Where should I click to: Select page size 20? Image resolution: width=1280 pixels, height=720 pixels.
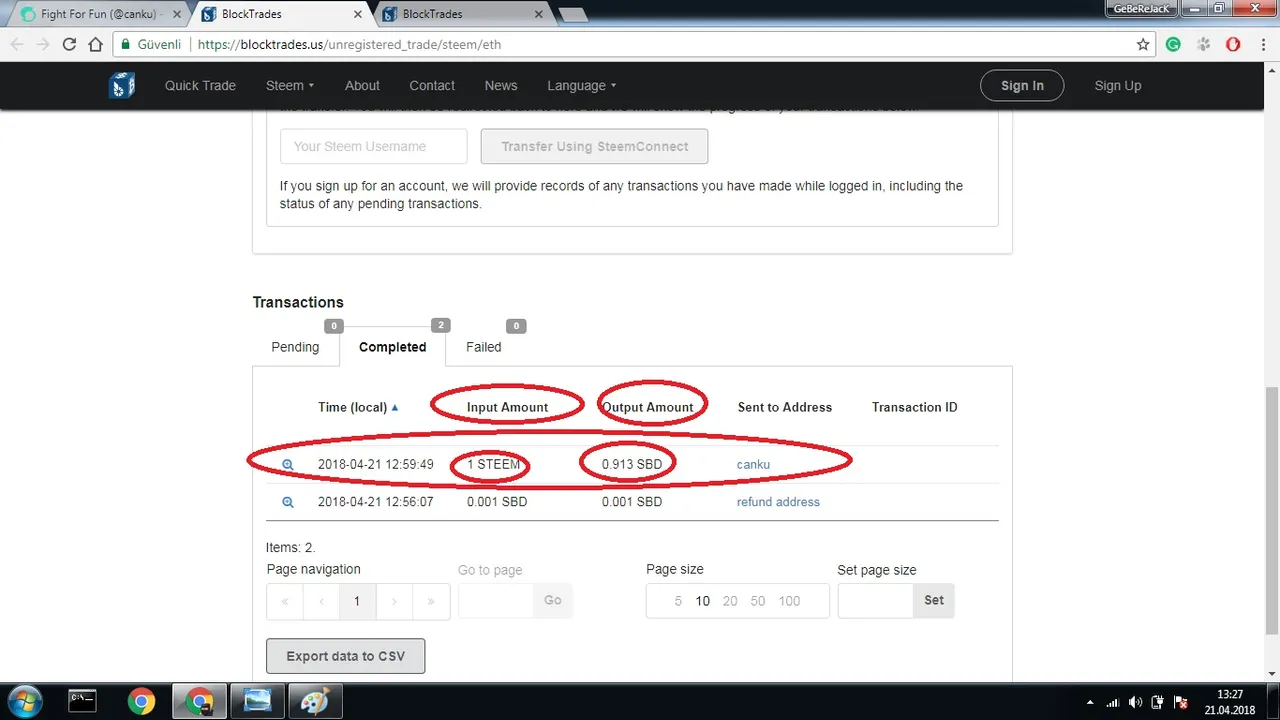(730, 601)
